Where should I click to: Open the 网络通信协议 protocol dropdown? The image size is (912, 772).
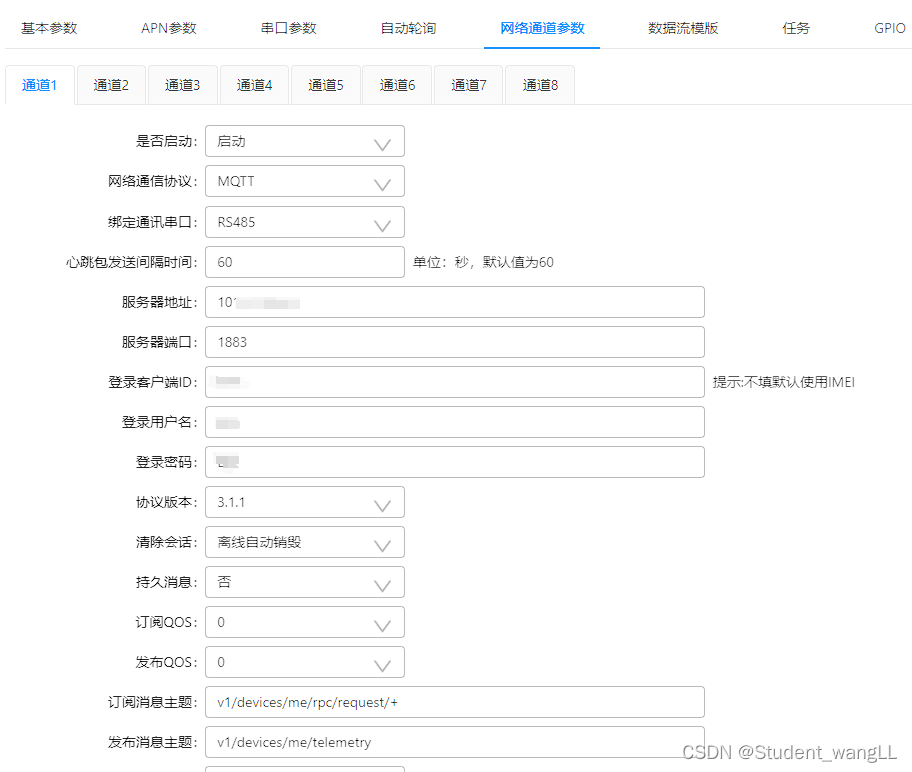304,181
